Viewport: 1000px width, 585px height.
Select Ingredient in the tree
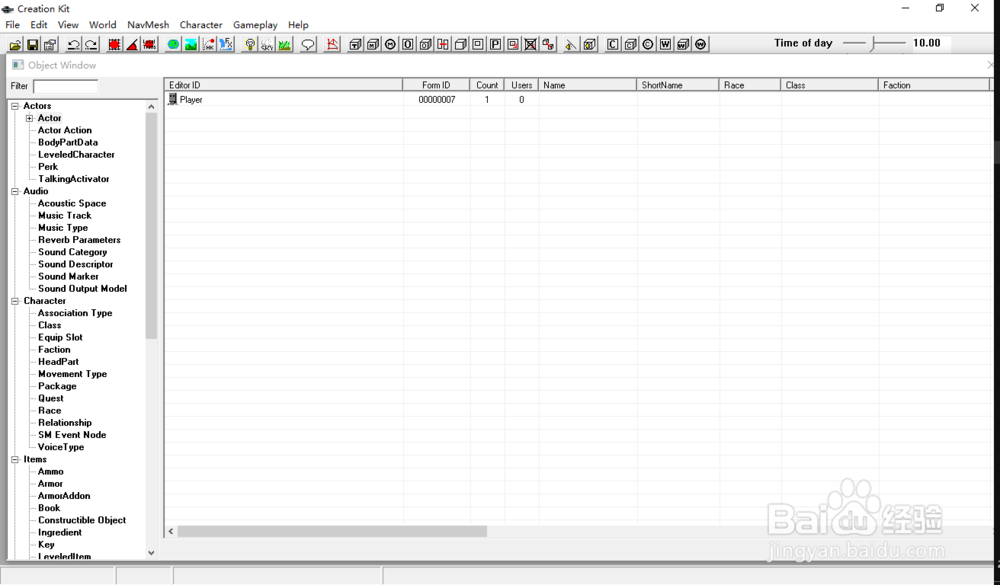point(59,532)
